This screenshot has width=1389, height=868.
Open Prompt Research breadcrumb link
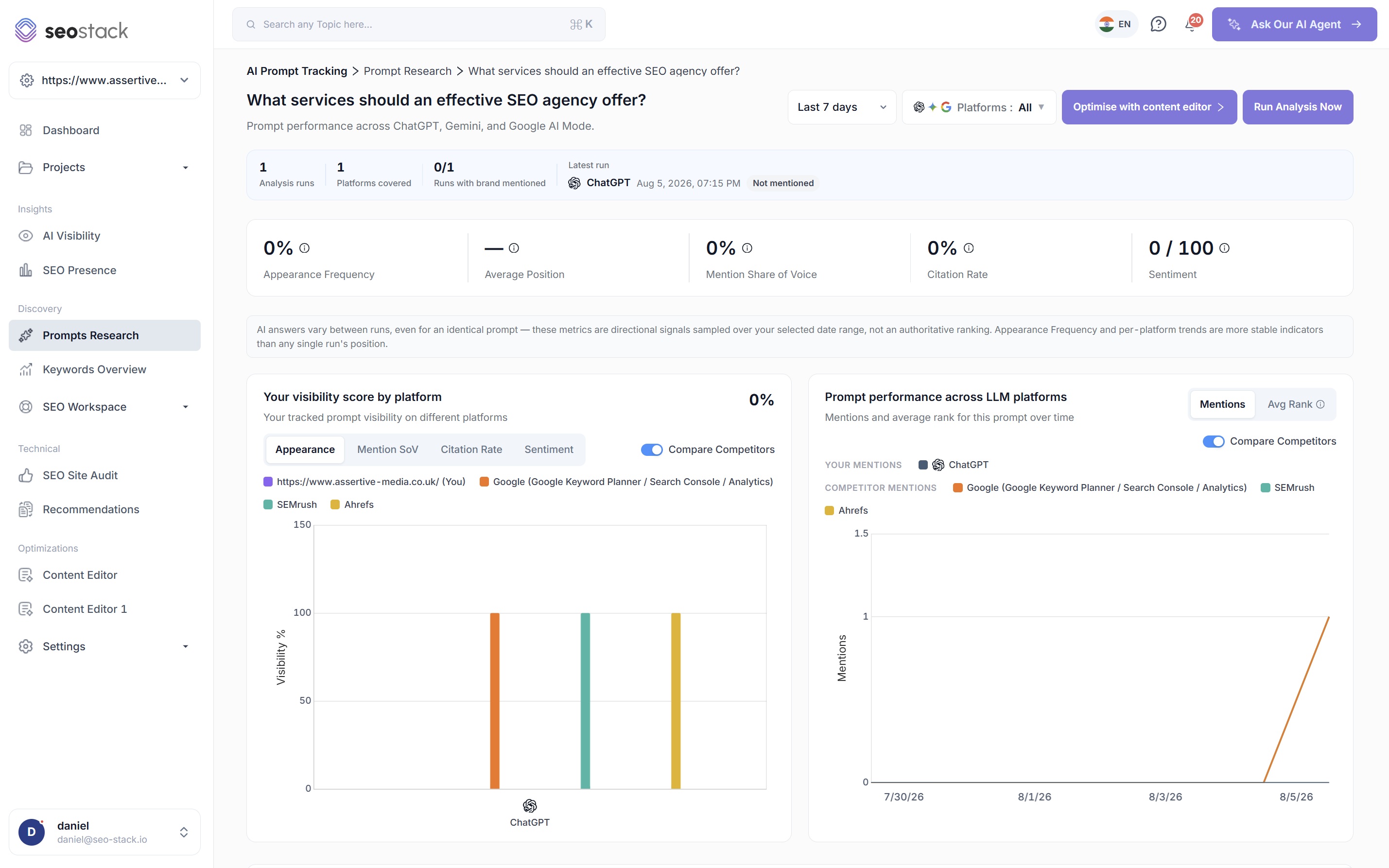pos(408,71)
